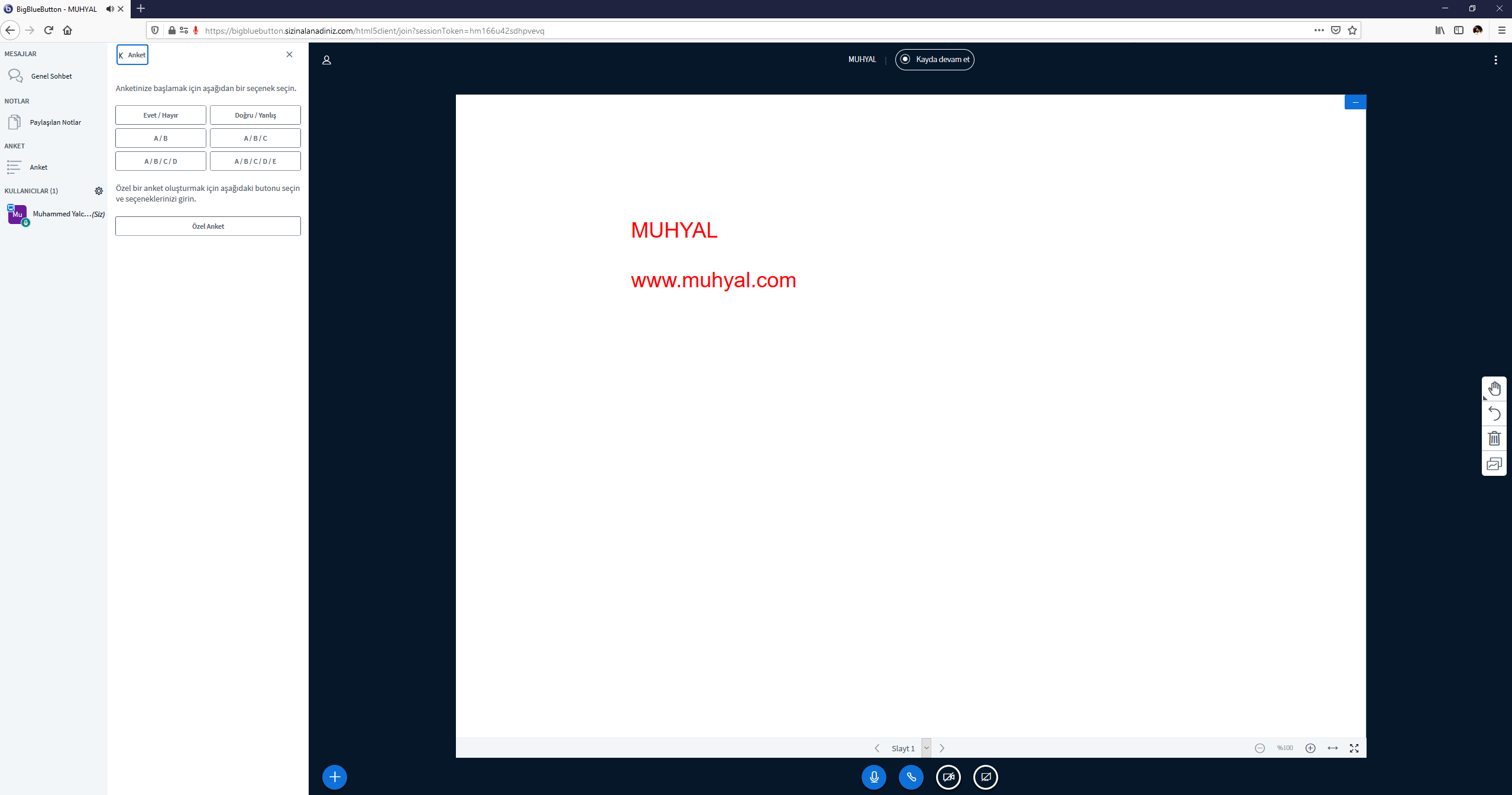Start A / B / C / D poll
The height and width of the screenshot is (795, 1512).
pyautogui.click(x=161, y=161)
